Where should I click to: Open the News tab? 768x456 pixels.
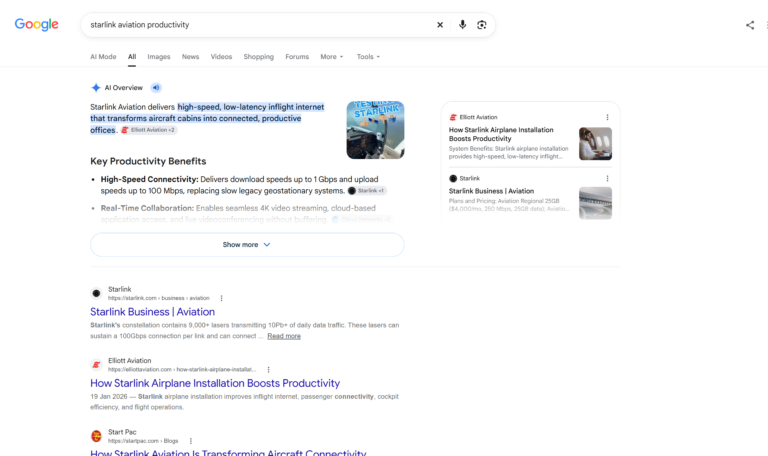[191, 57]
